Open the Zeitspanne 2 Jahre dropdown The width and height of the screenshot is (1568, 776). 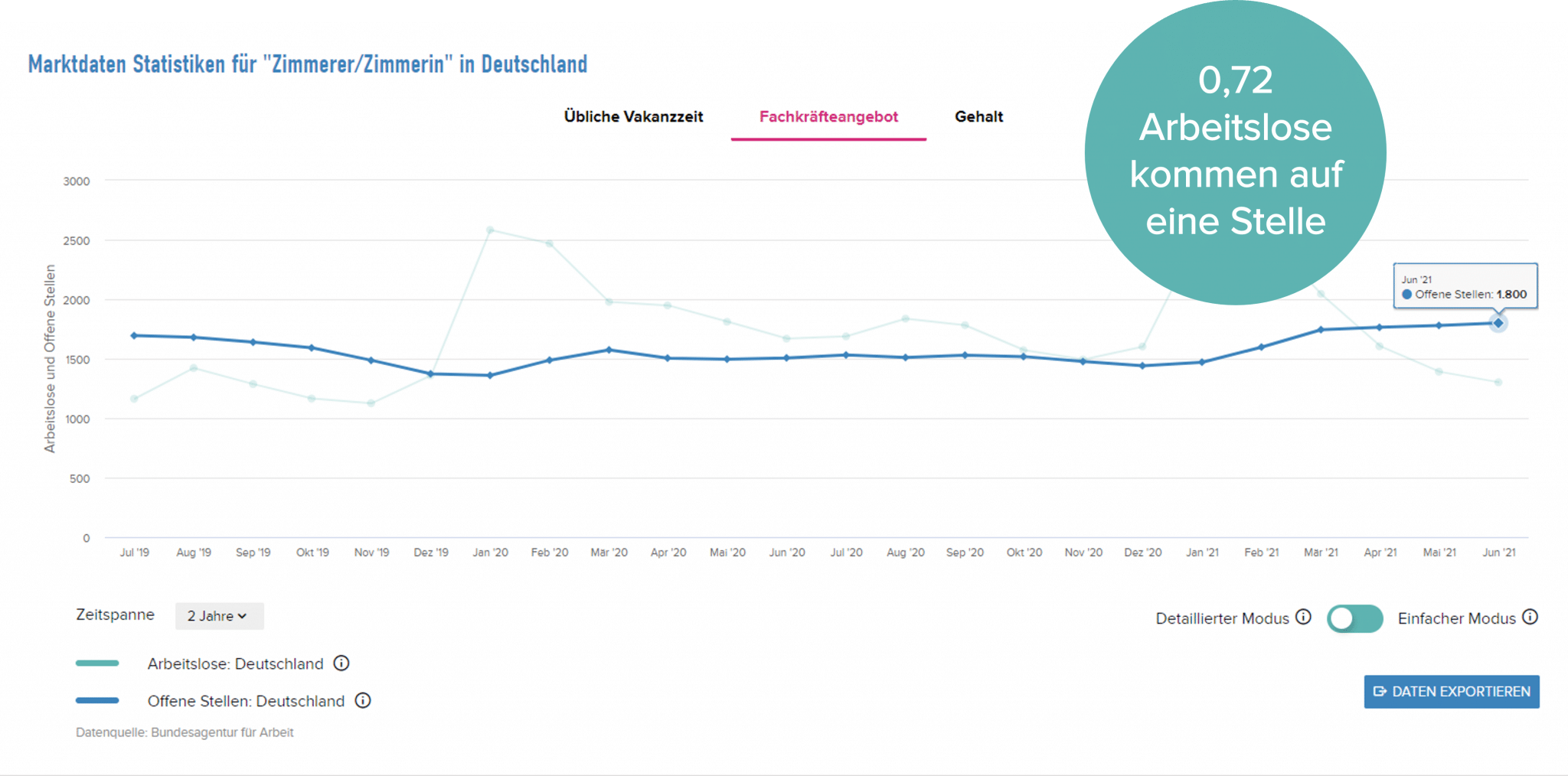tap(219, 615)
